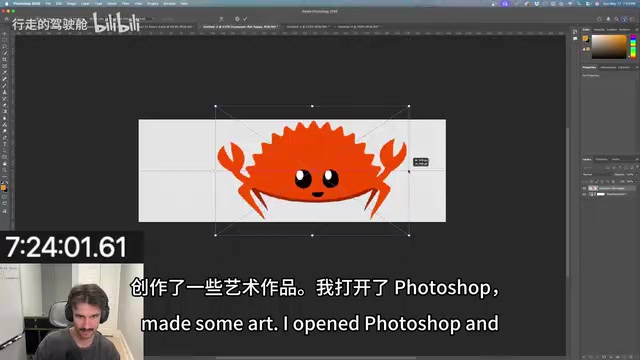
Task: Click the rainbow hue slider
Action: pos(633,47)
